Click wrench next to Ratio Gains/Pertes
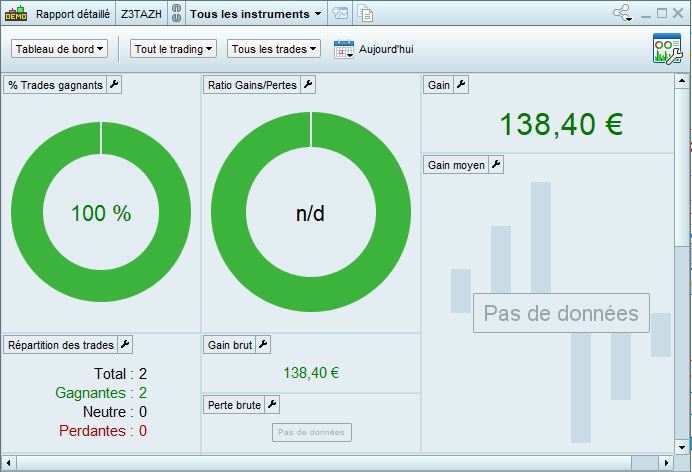The image size is (692, 472). pyautogui.click(x=308, y=84)
